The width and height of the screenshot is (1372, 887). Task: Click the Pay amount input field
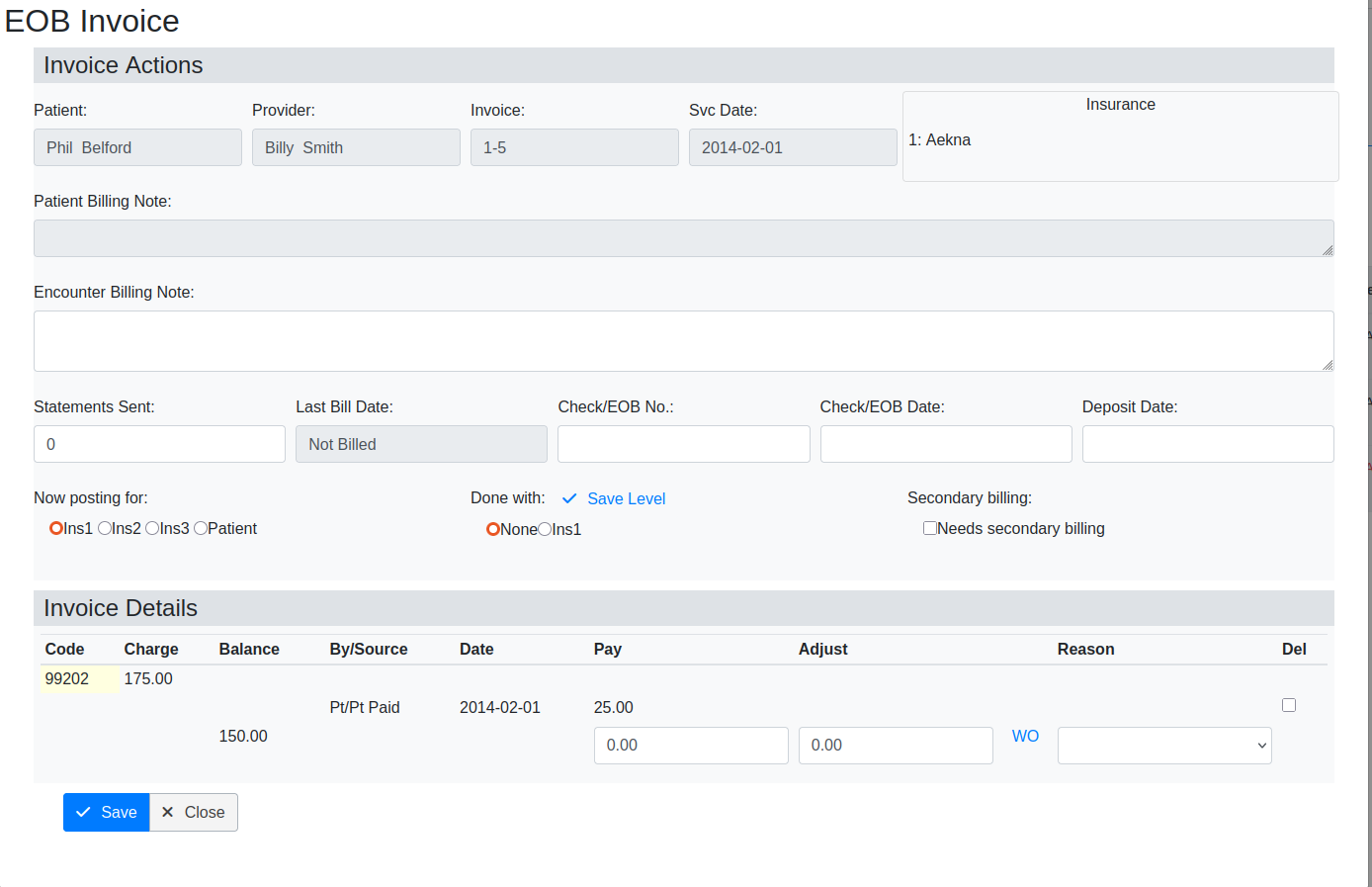[x=691, y=746]
